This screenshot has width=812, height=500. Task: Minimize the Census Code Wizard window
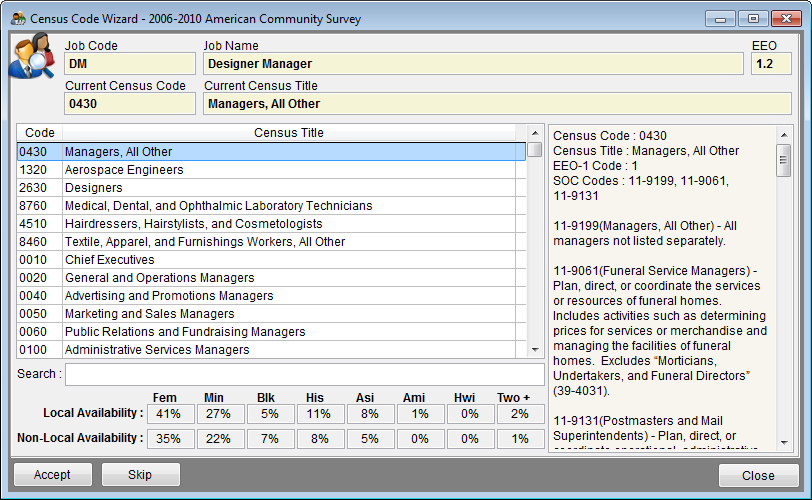(x=720, y=19)
